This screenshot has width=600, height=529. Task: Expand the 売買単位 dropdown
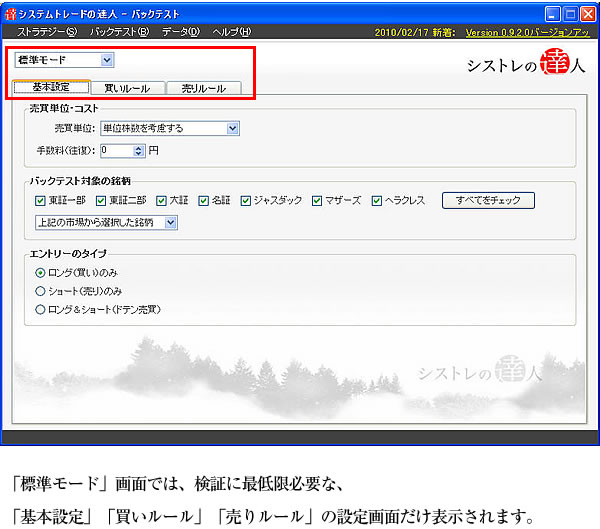pos(232,128)
